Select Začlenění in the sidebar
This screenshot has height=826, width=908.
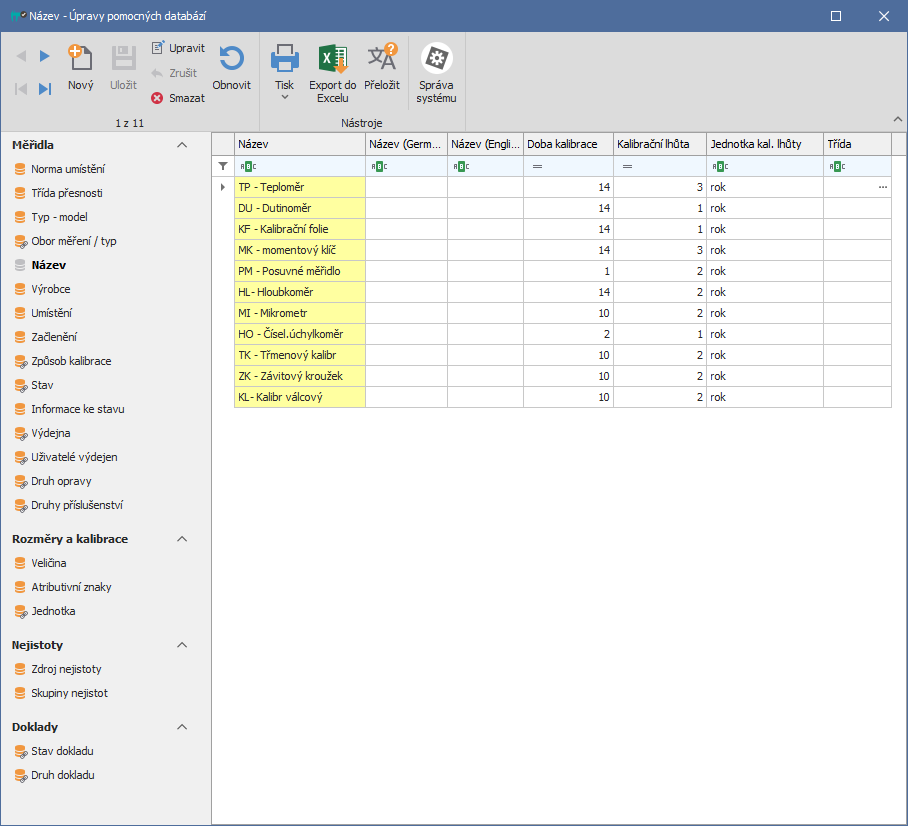(x=45, y=337)
